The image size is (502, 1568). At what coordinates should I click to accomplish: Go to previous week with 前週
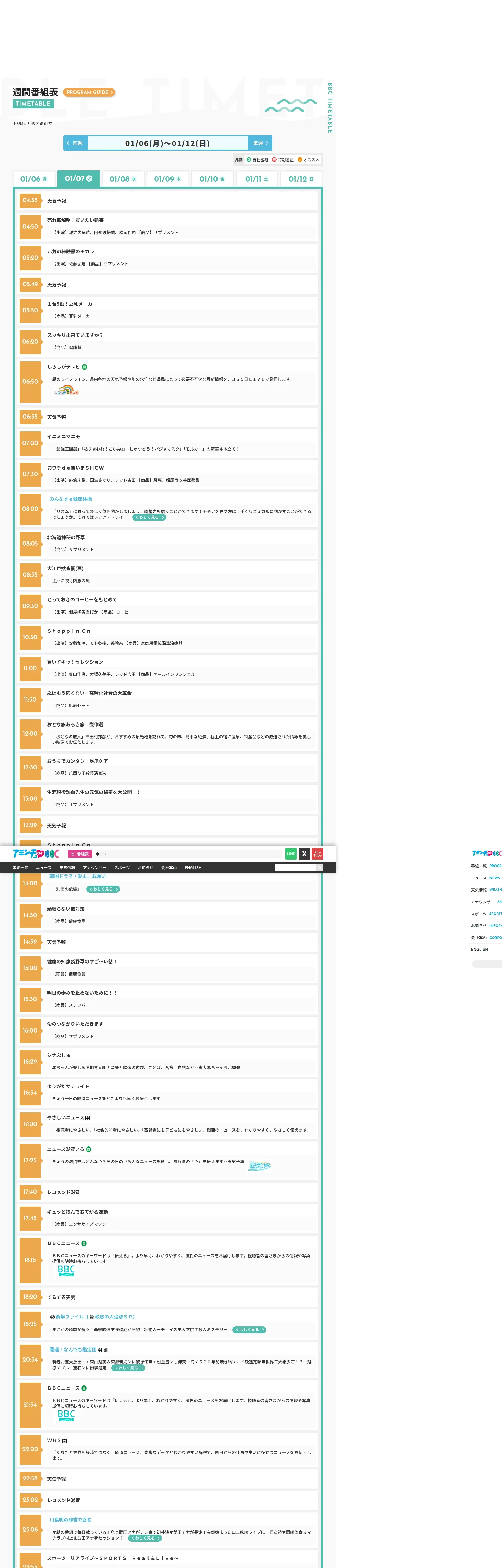[75, 143]
